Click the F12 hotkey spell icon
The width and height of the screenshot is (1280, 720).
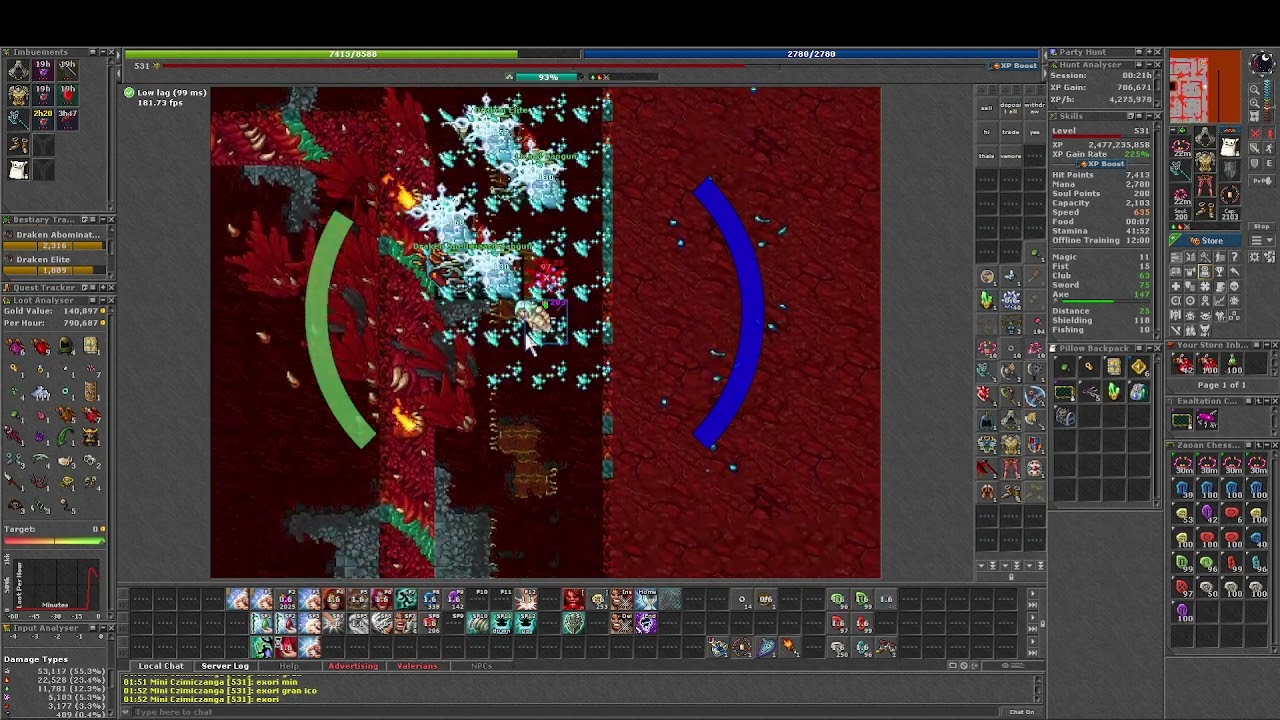coord(525,599)
